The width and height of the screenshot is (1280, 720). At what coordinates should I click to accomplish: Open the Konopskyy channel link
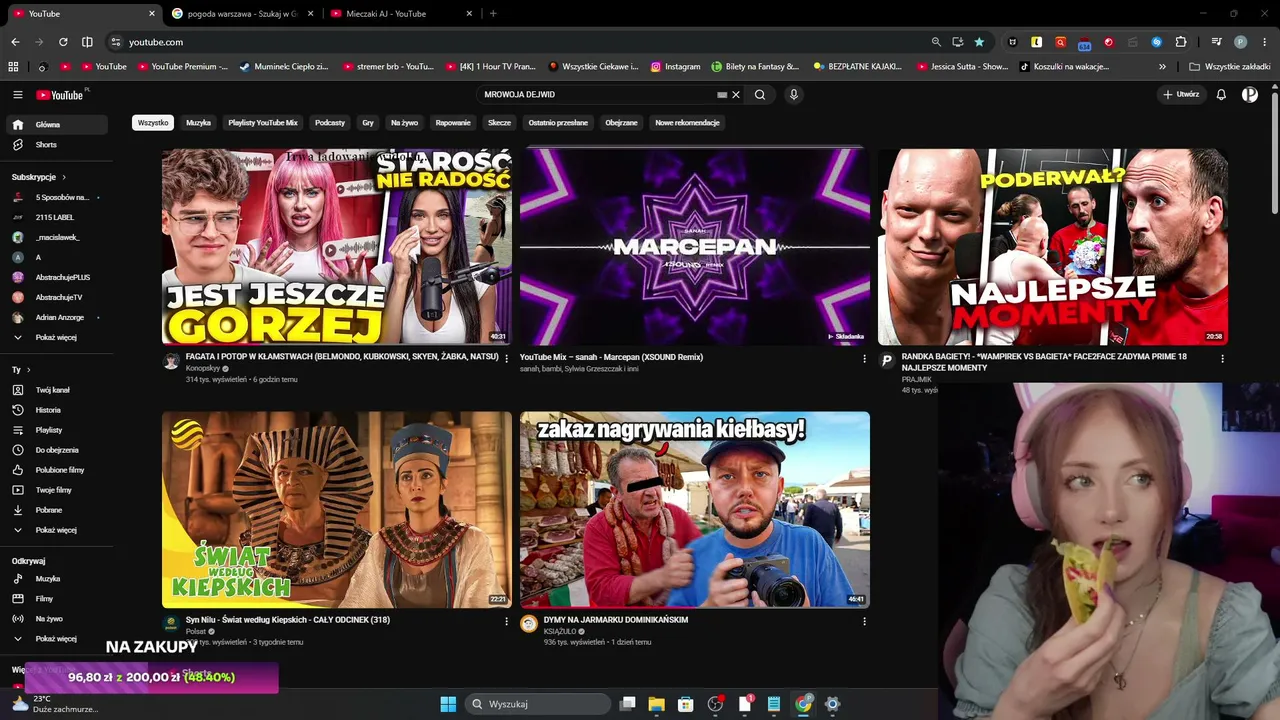(203, 369)
